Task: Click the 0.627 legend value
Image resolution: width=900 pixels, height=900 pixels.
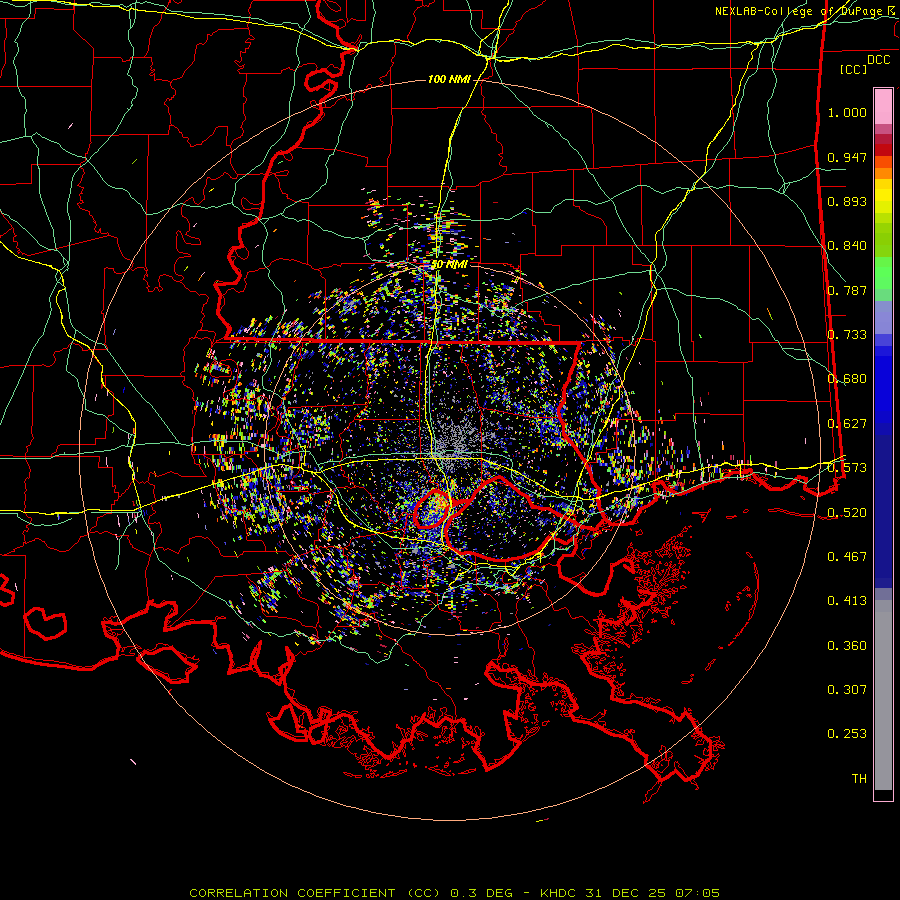Action: (847, 424)
